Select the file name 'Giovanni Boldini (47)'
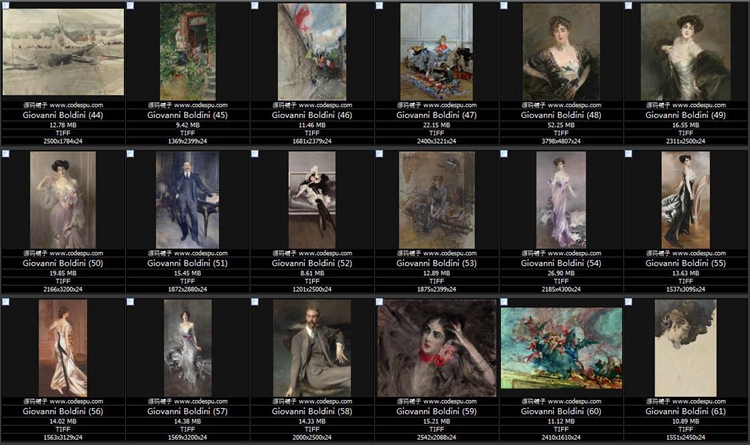Screen dimensions: 750x445 coord(436,115)
